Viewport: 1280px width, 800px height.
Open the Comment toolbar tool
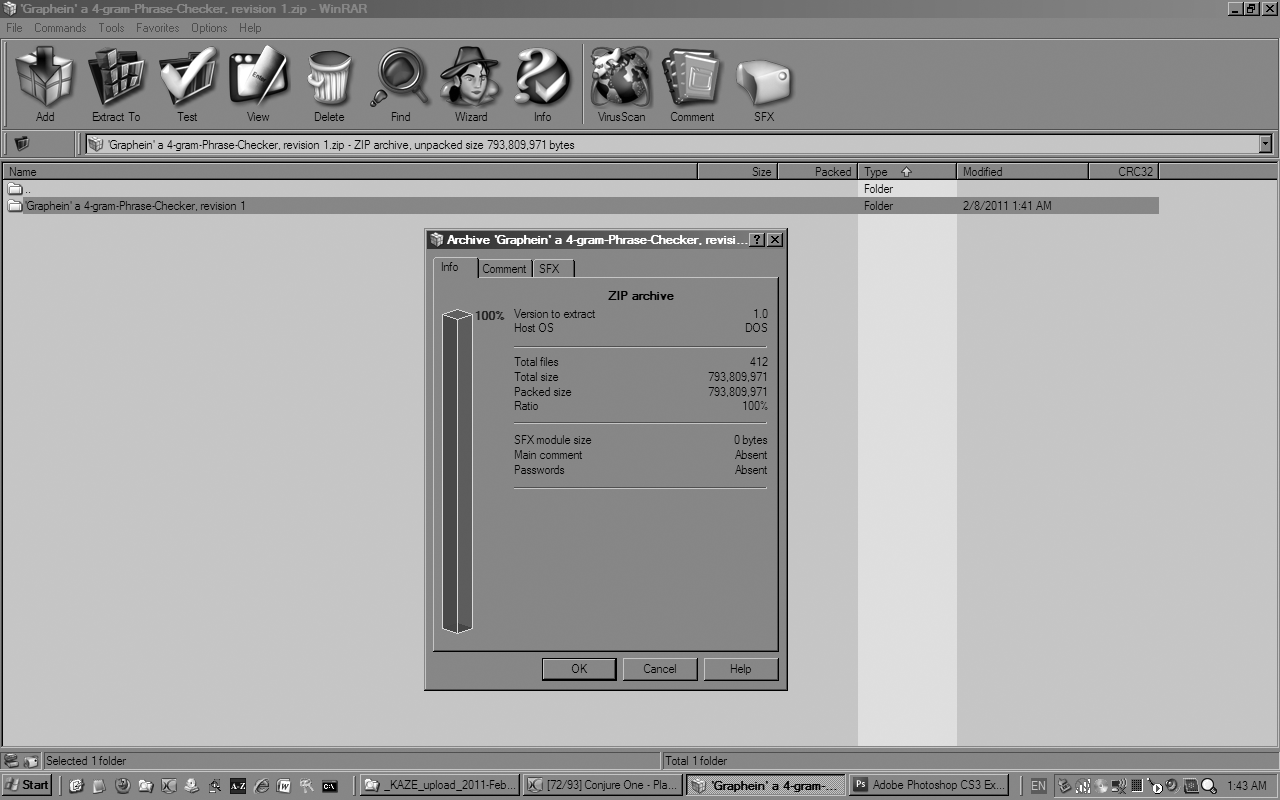692,85
